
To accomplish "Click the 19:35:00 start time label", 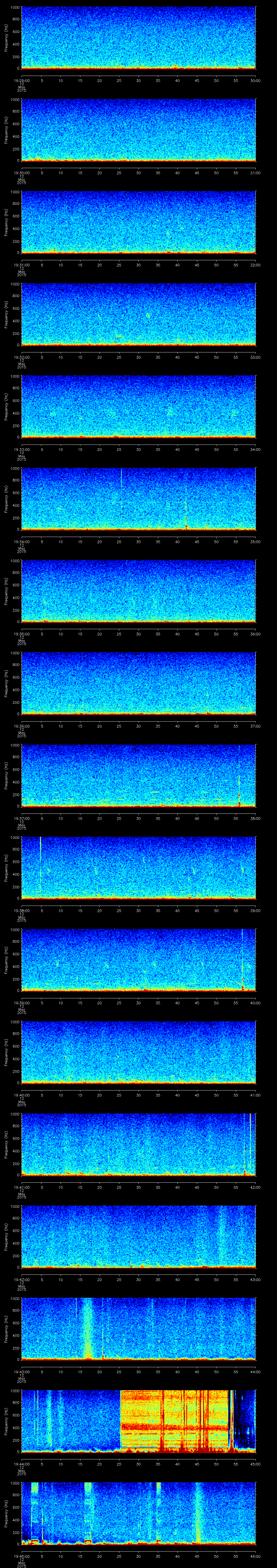I will pos(21,634).
